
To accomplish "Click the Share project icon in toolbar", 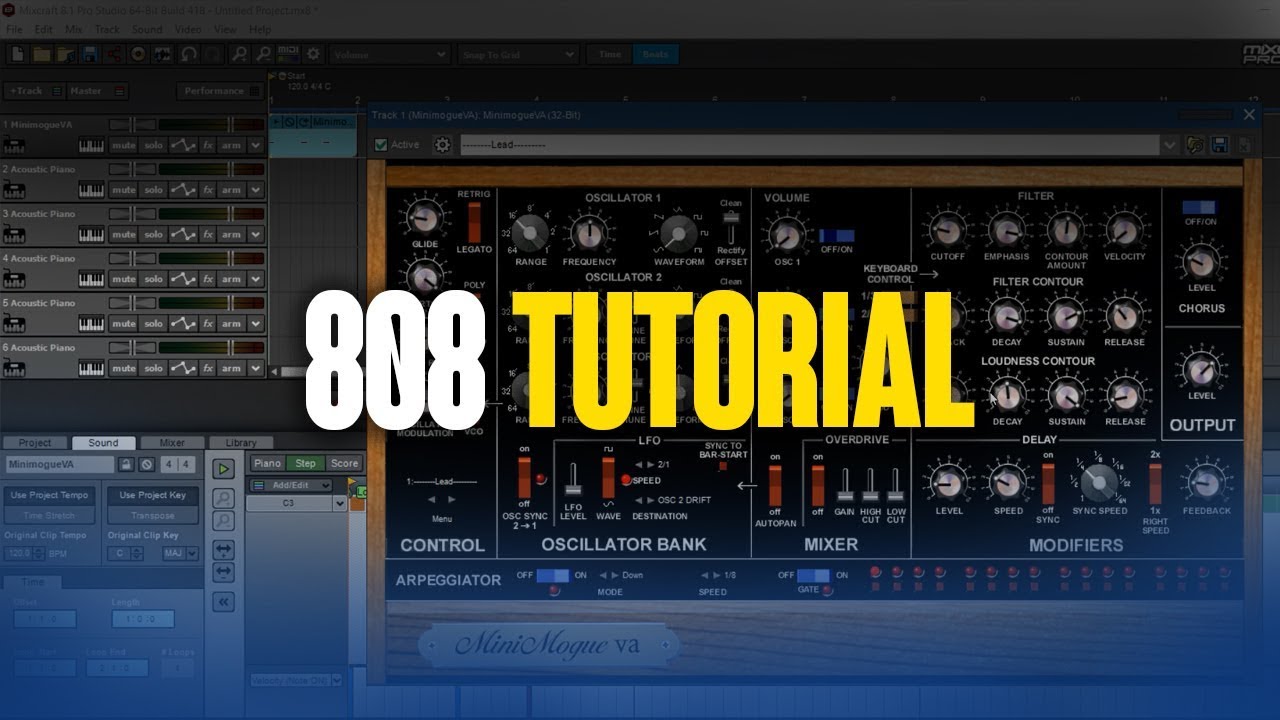I will pyautogui.click(x=114, y=54).
